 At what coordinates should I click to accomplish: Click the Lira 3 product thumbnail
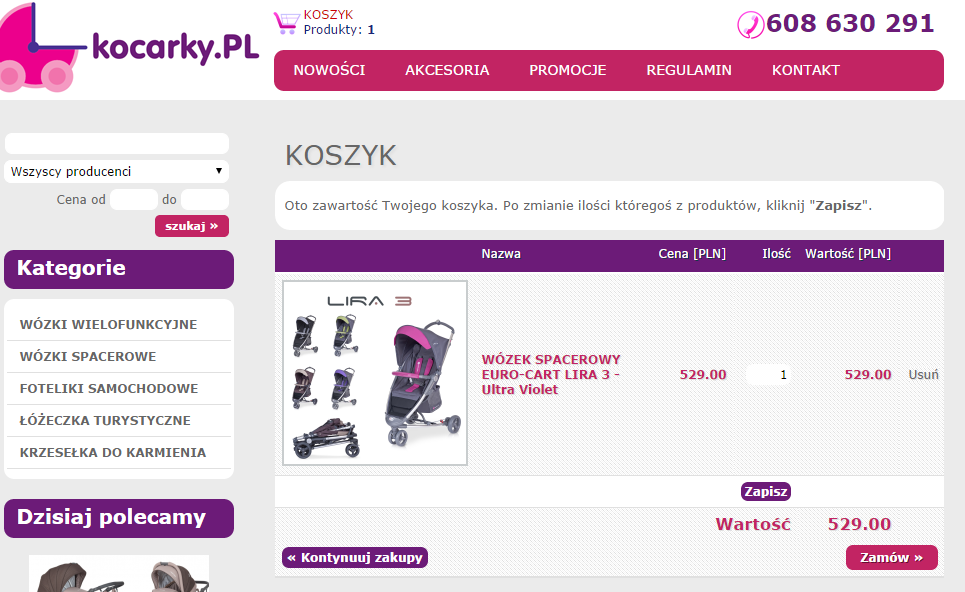[x=375, y=373]
